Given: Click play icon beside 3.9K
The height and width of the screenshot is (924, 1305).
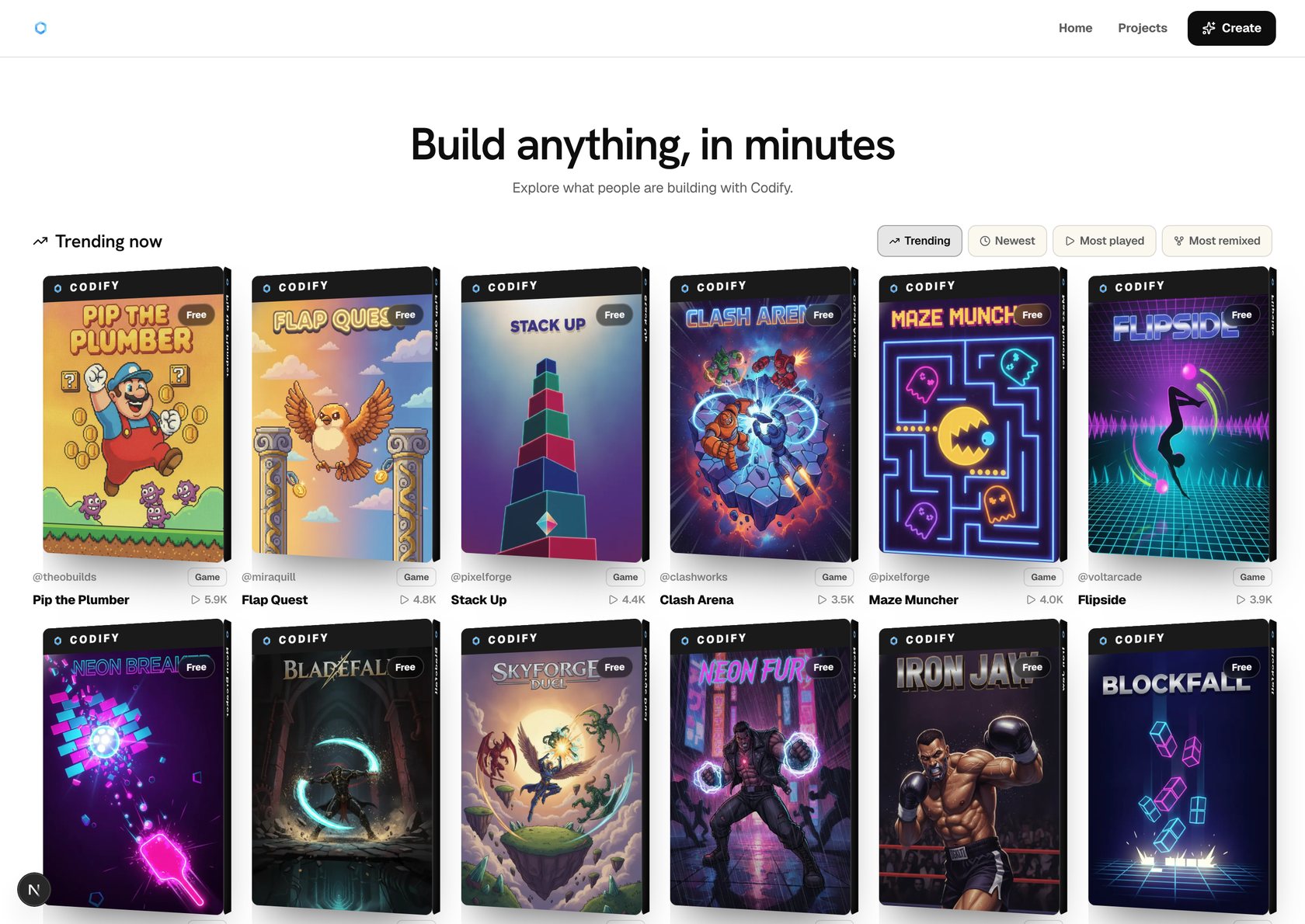Looking at the screenshot, I should (1241, 599).
